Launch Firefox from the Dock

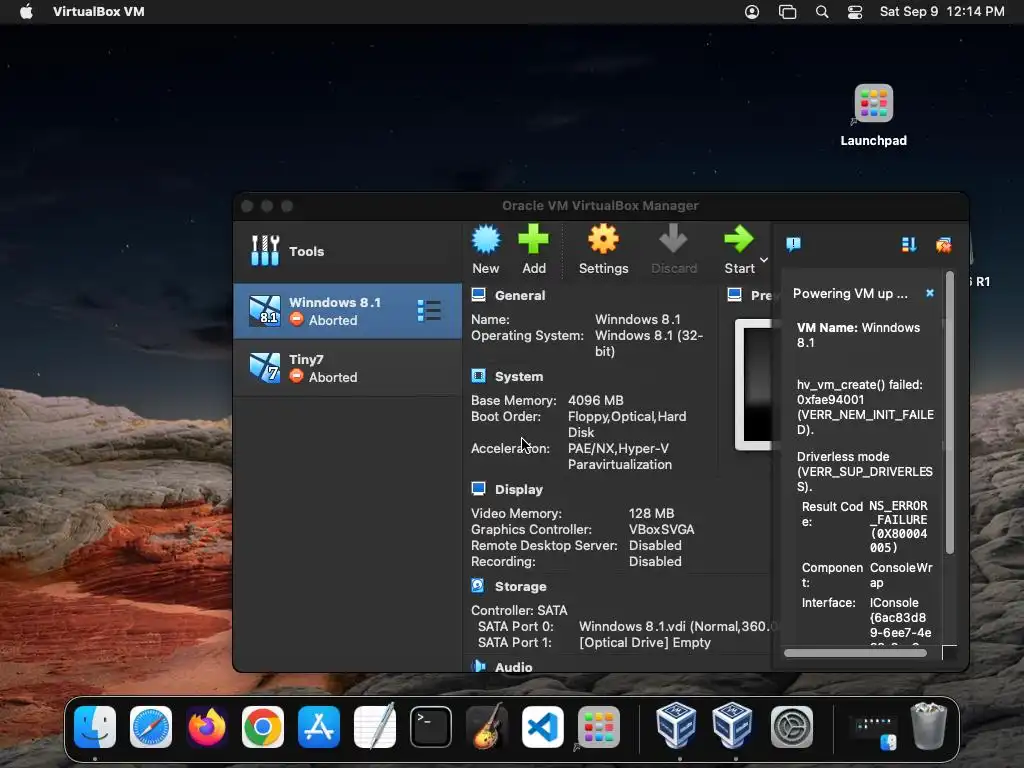click(x=207, y=727)
